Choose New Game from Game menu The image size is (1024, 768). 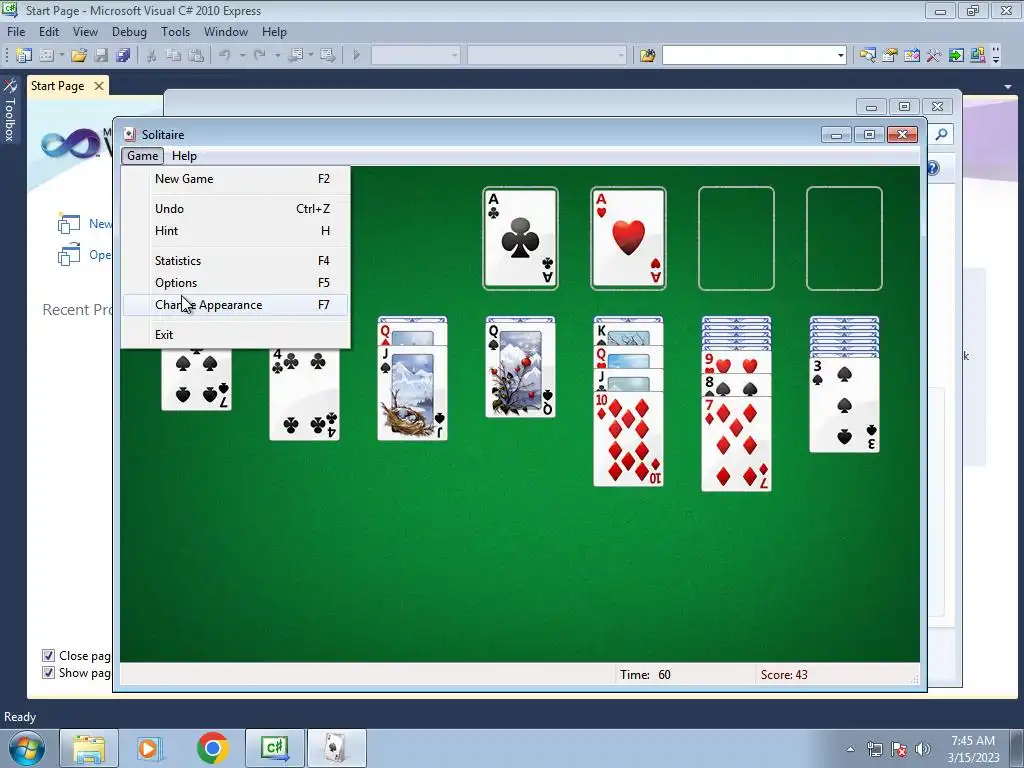(236, 179)
